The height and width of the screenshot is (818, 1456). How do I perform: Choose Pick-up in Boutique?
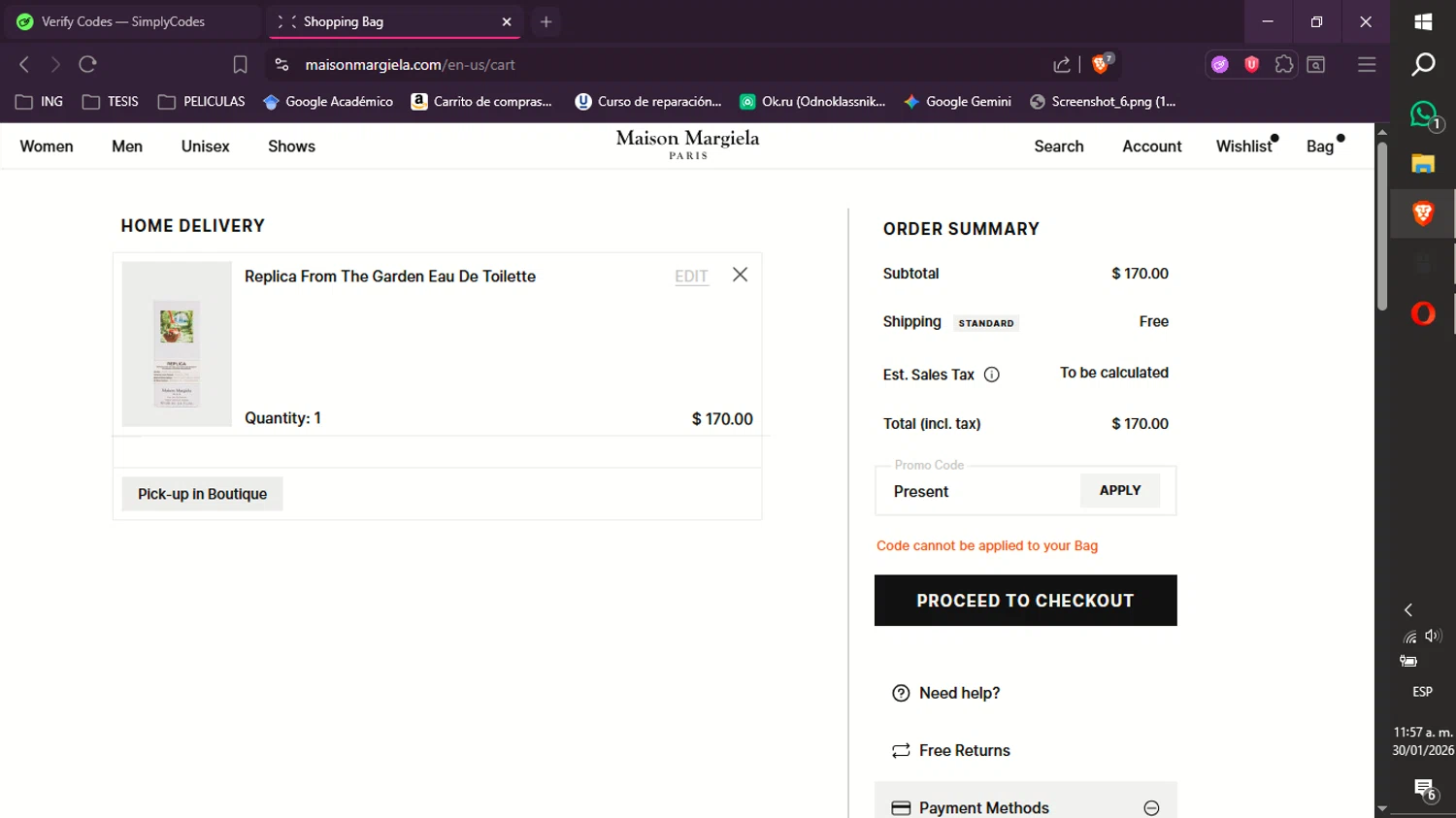pos(202,494)
